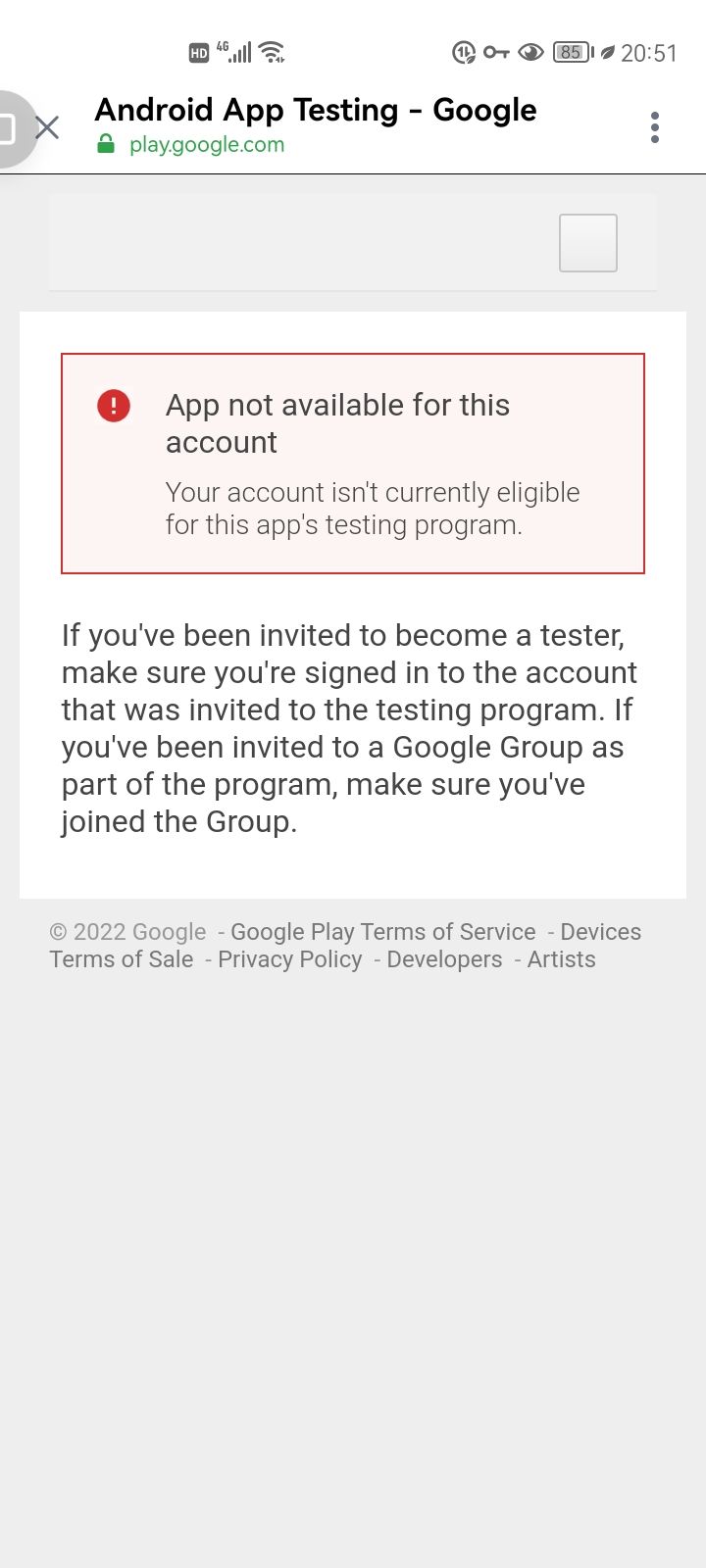Close the Android App Testing page
Image resolution: width=706 pixels, height=1568 pixels.
[x=47, y=127]
